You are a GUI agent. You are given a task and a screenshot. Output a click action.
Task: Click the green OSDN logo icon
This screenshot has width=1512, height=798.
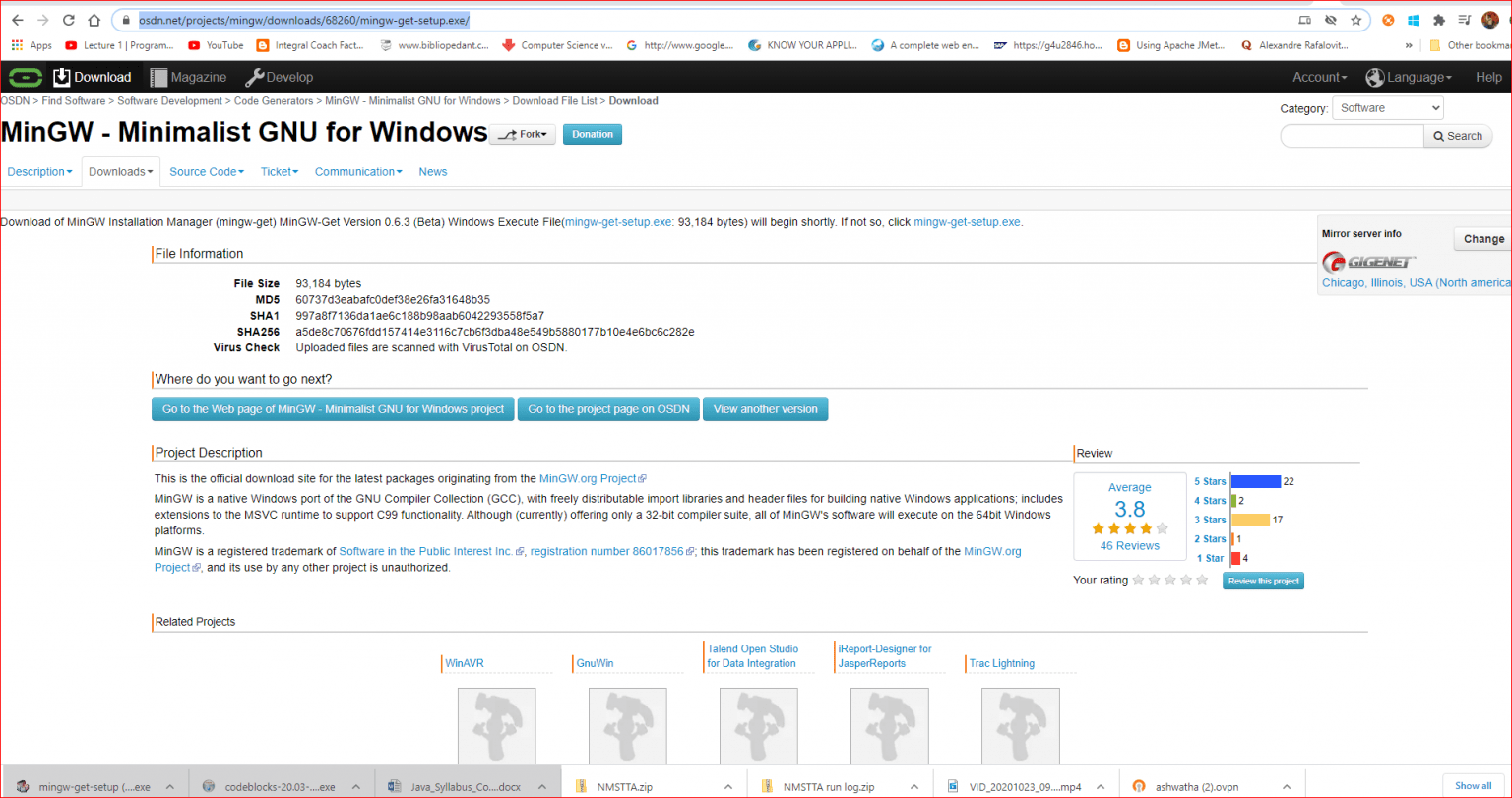(x=25, y=77)
